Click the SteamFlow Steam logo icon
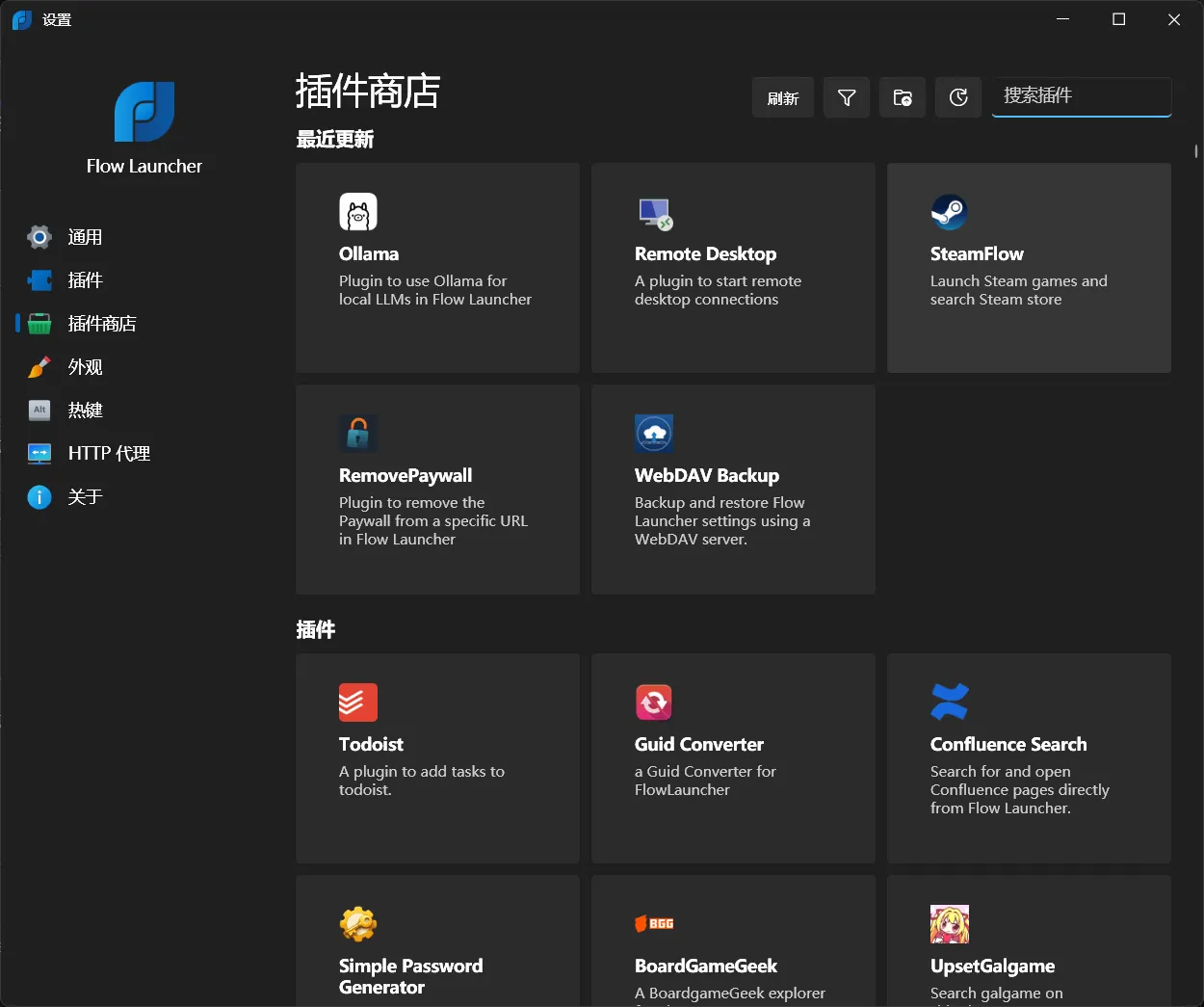 [x=949, y=212]
